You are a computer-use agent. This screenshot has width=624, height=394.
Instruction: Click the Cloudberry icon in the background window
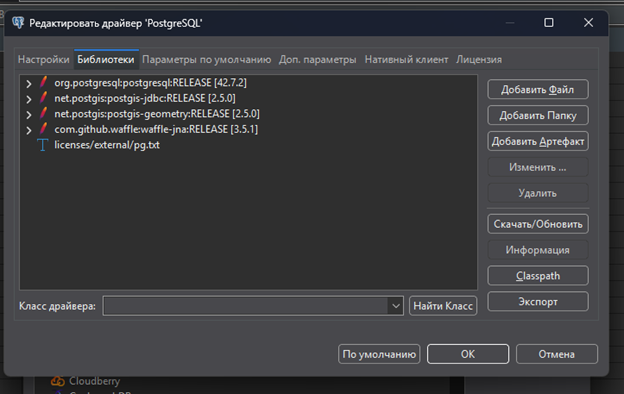[58, 381]
